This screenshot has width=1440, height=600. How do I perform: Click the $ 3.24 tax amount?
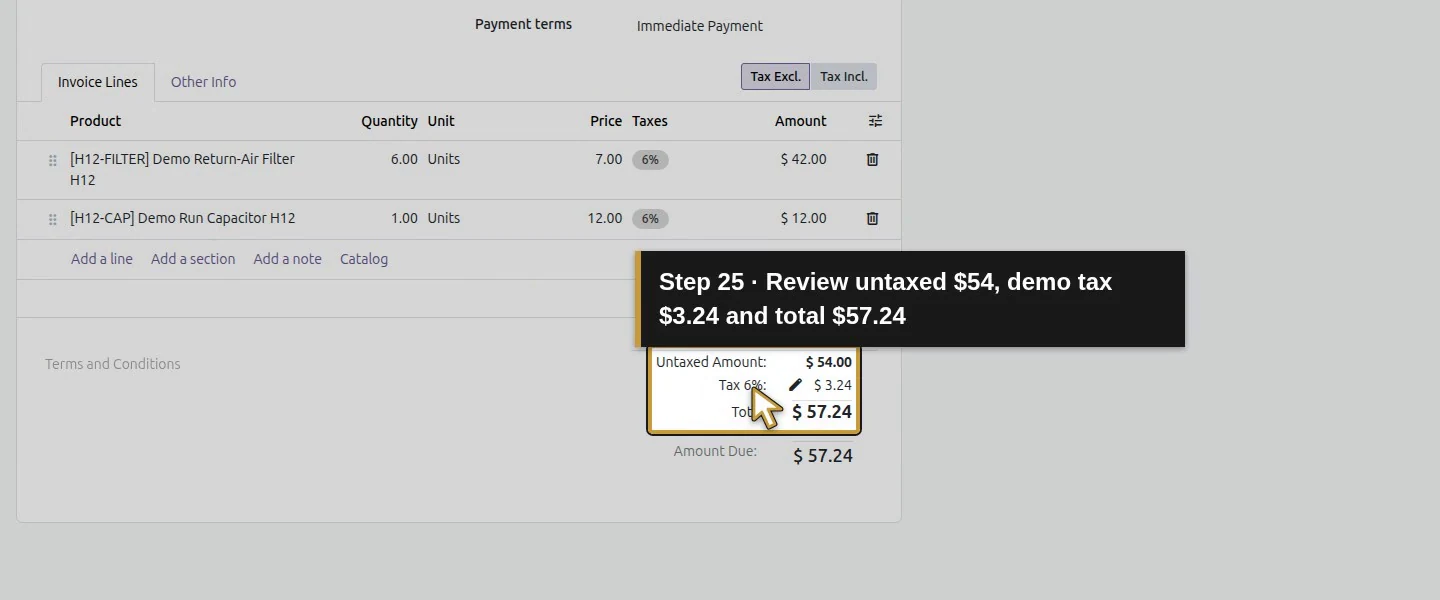pos(832,385)
